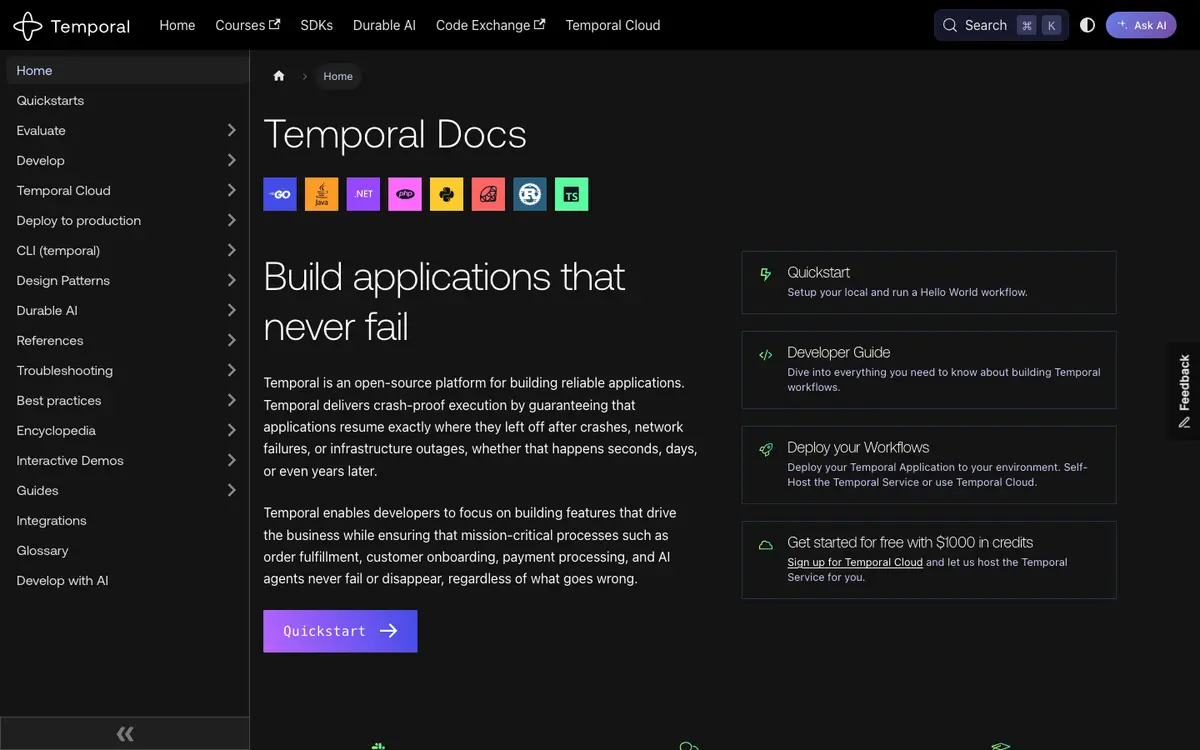Click the Developer Guide code icon
Screen dimensions: 1200x750
[766, 354]
